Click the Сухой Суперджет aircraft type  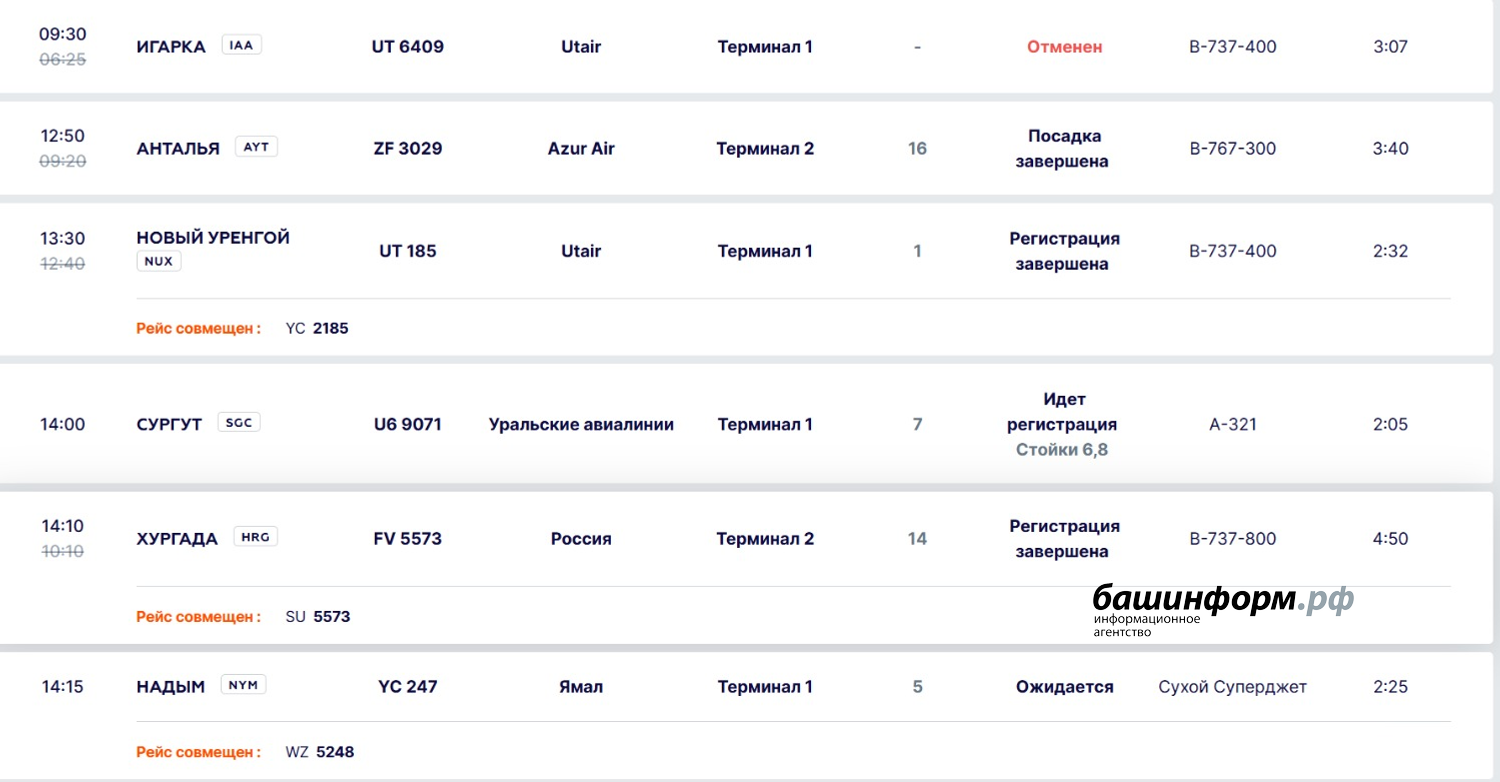1232,687
